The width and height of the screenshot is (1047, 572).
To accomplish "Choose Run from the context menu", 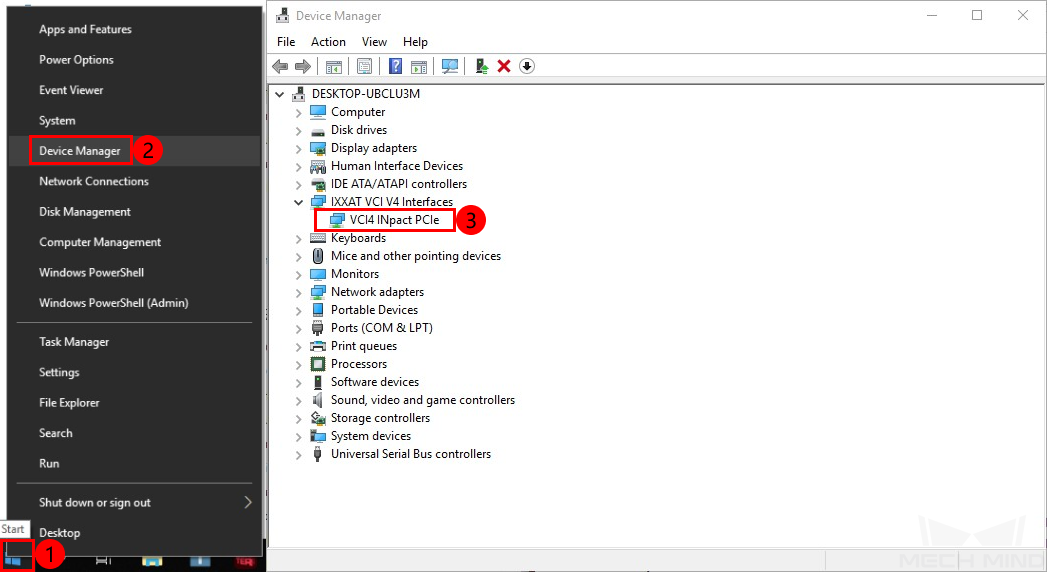I will (49, 463).
